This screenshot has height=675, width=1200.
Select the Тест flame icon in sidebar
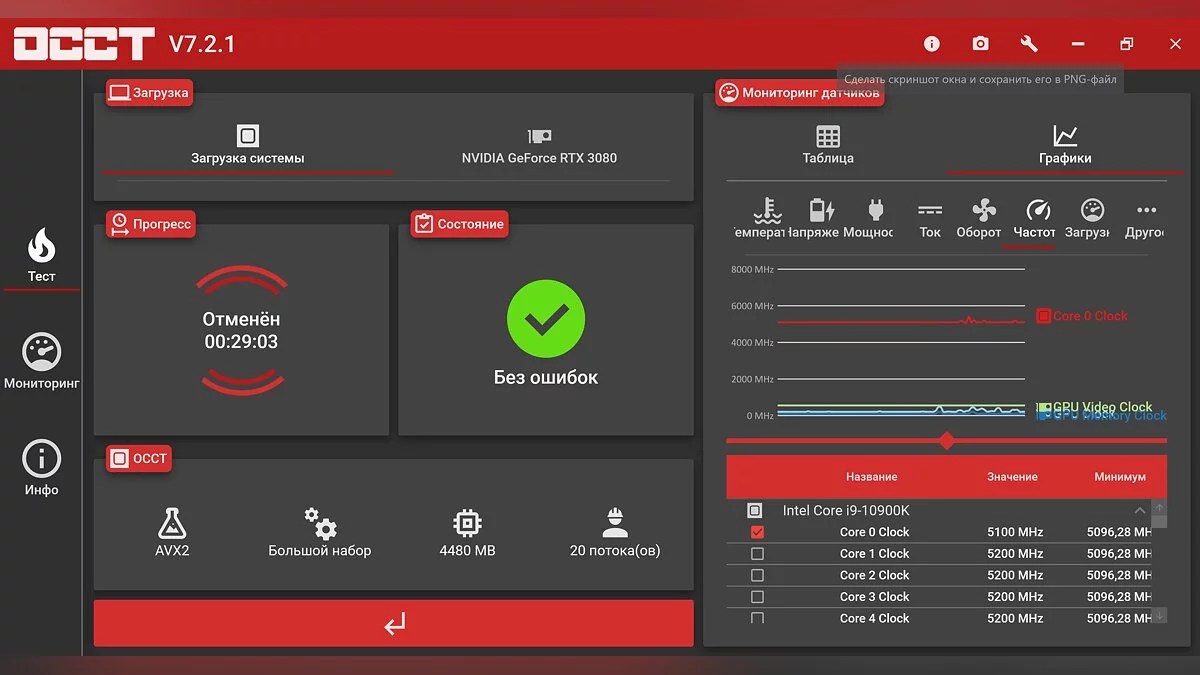click(41, 244)
